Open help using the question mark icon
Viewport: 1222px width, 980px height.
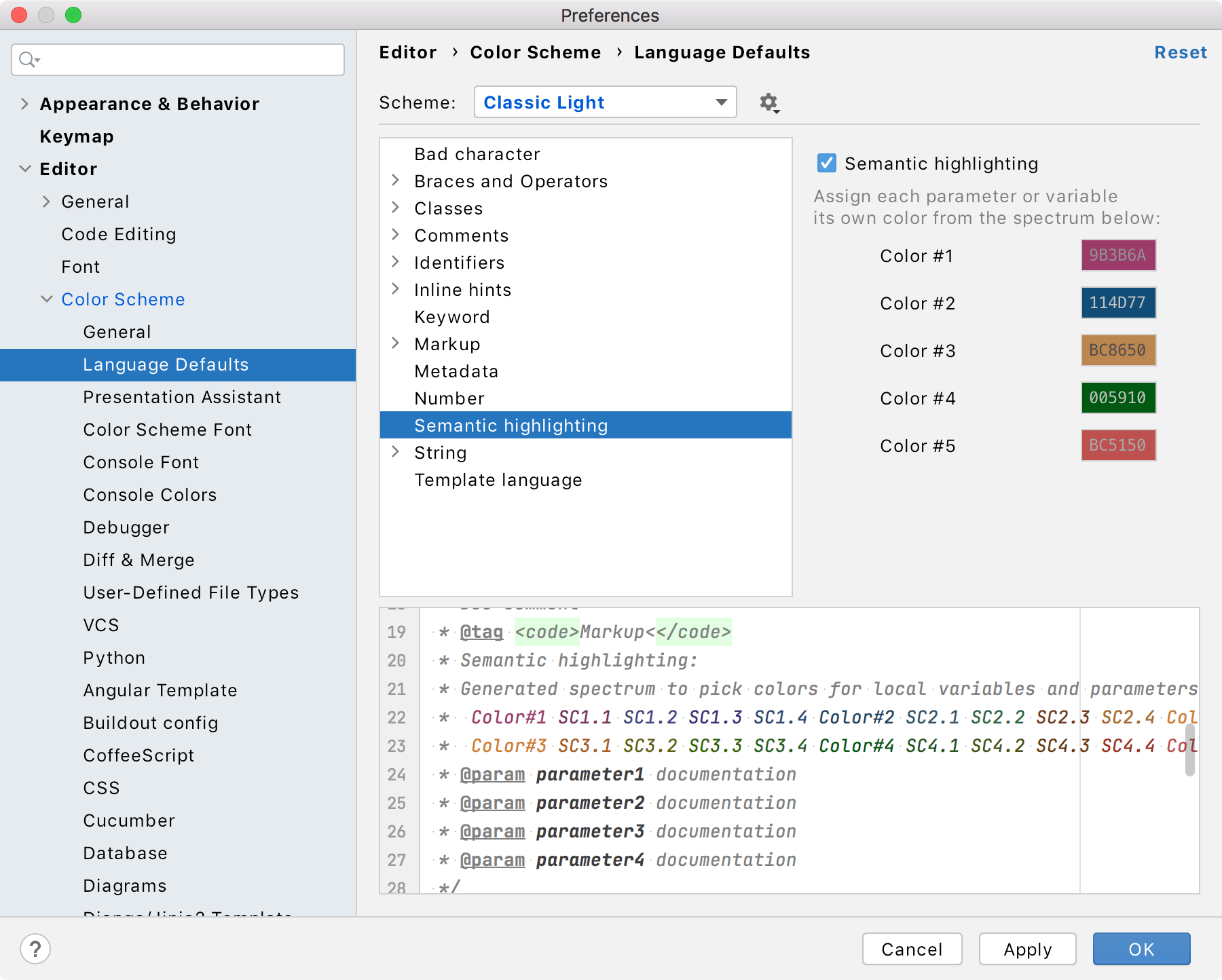tap(35, 949)
